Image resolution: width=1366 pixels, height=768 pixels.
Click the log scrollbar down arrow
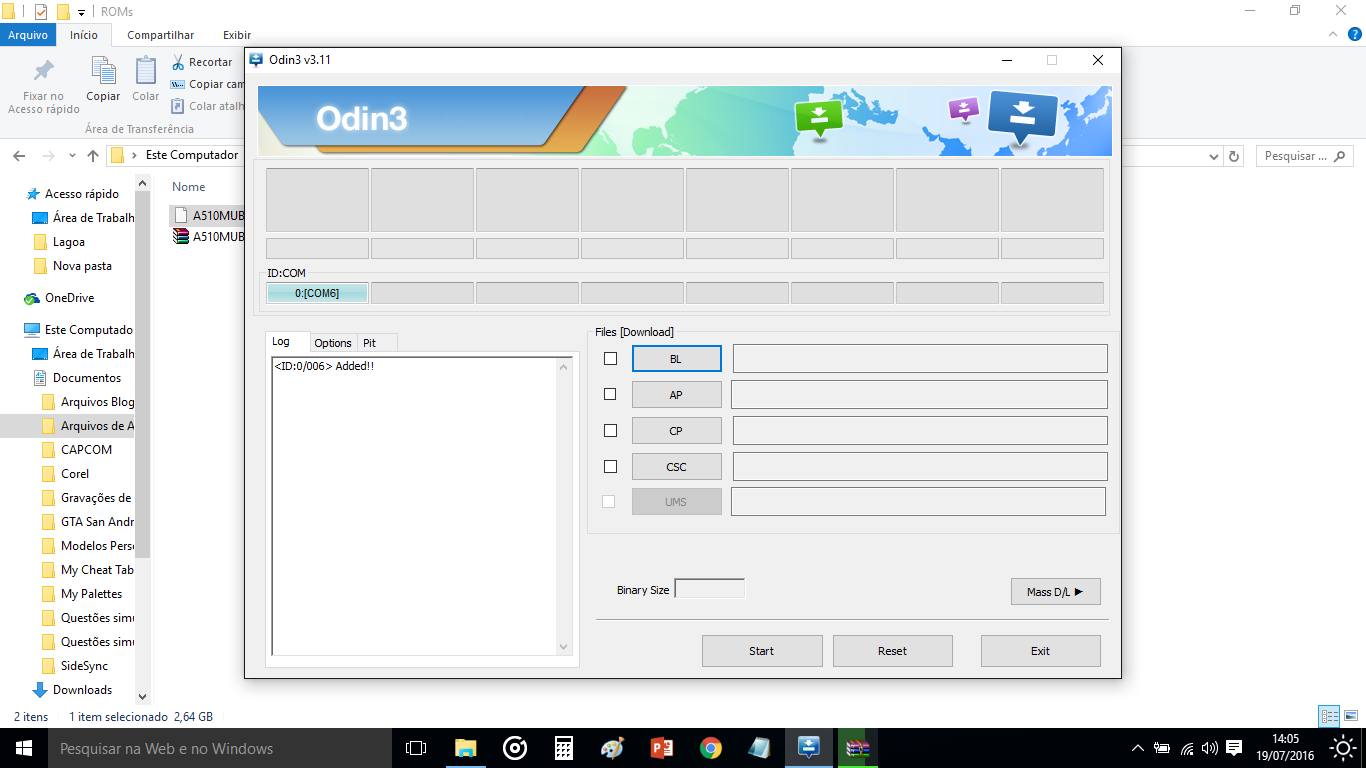[x=564, y=647]
